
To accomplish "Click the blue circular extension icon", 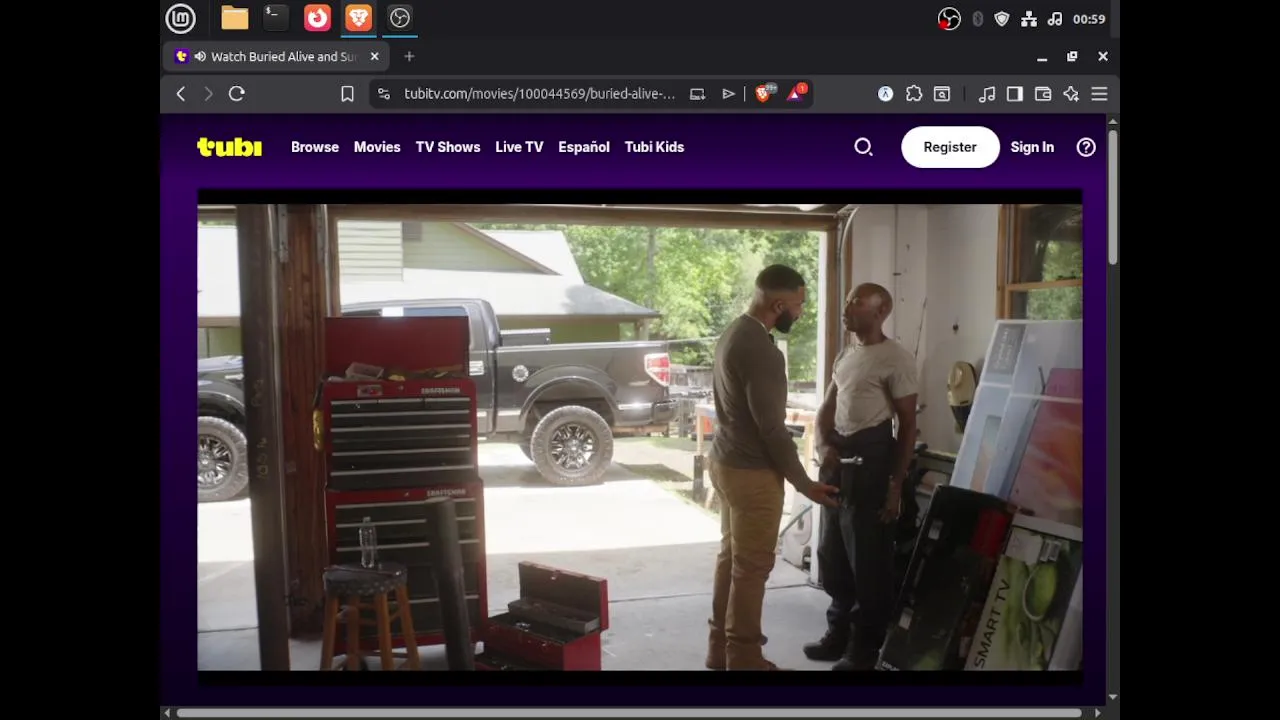I will [885, 94].
